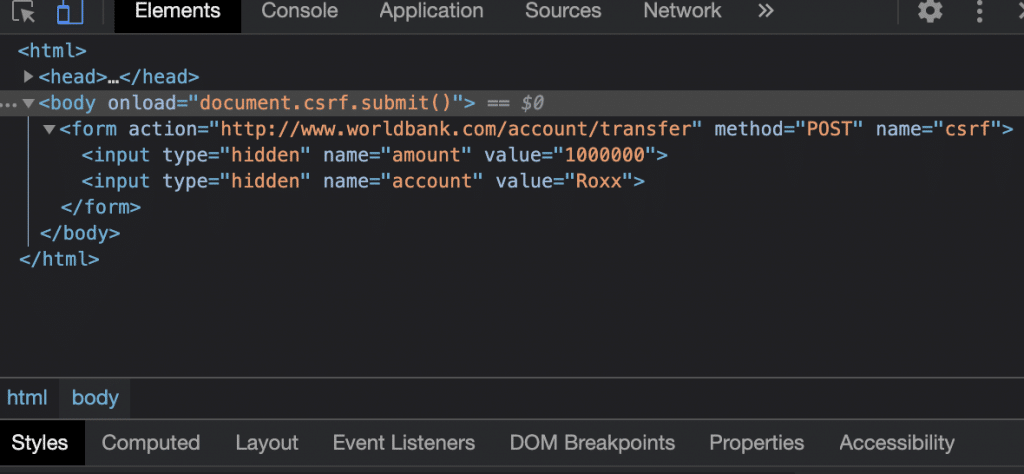Open the Properties pane tab
This screenshot has width=1024, height=474.
coord(757,443)
